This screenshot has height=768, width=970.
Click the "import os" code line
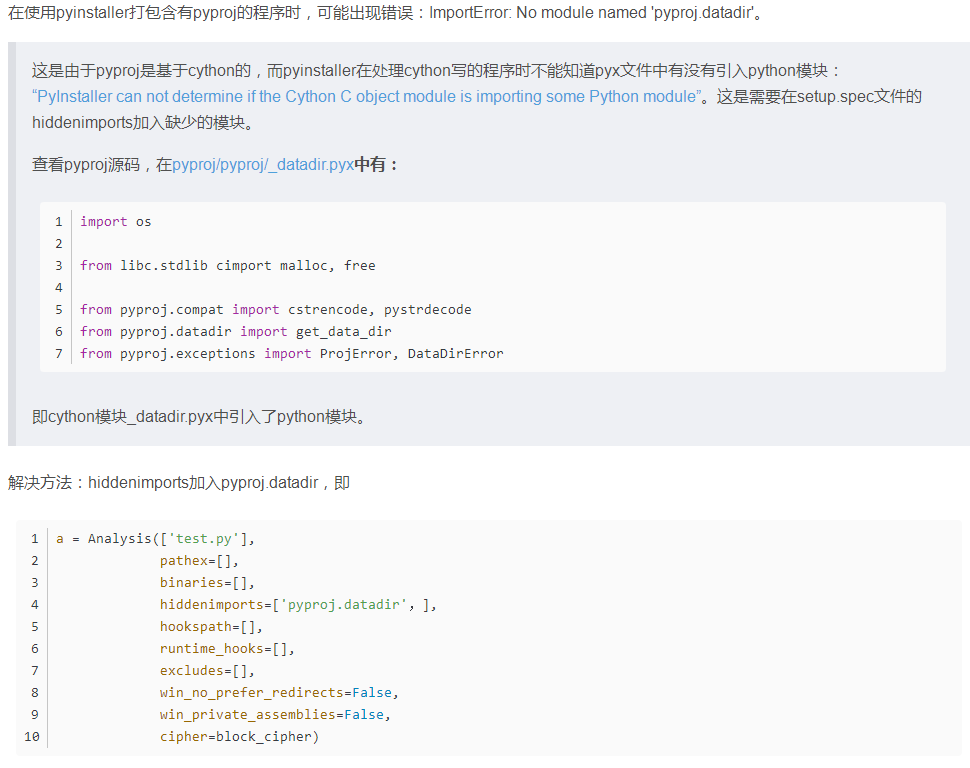(116, 222)
